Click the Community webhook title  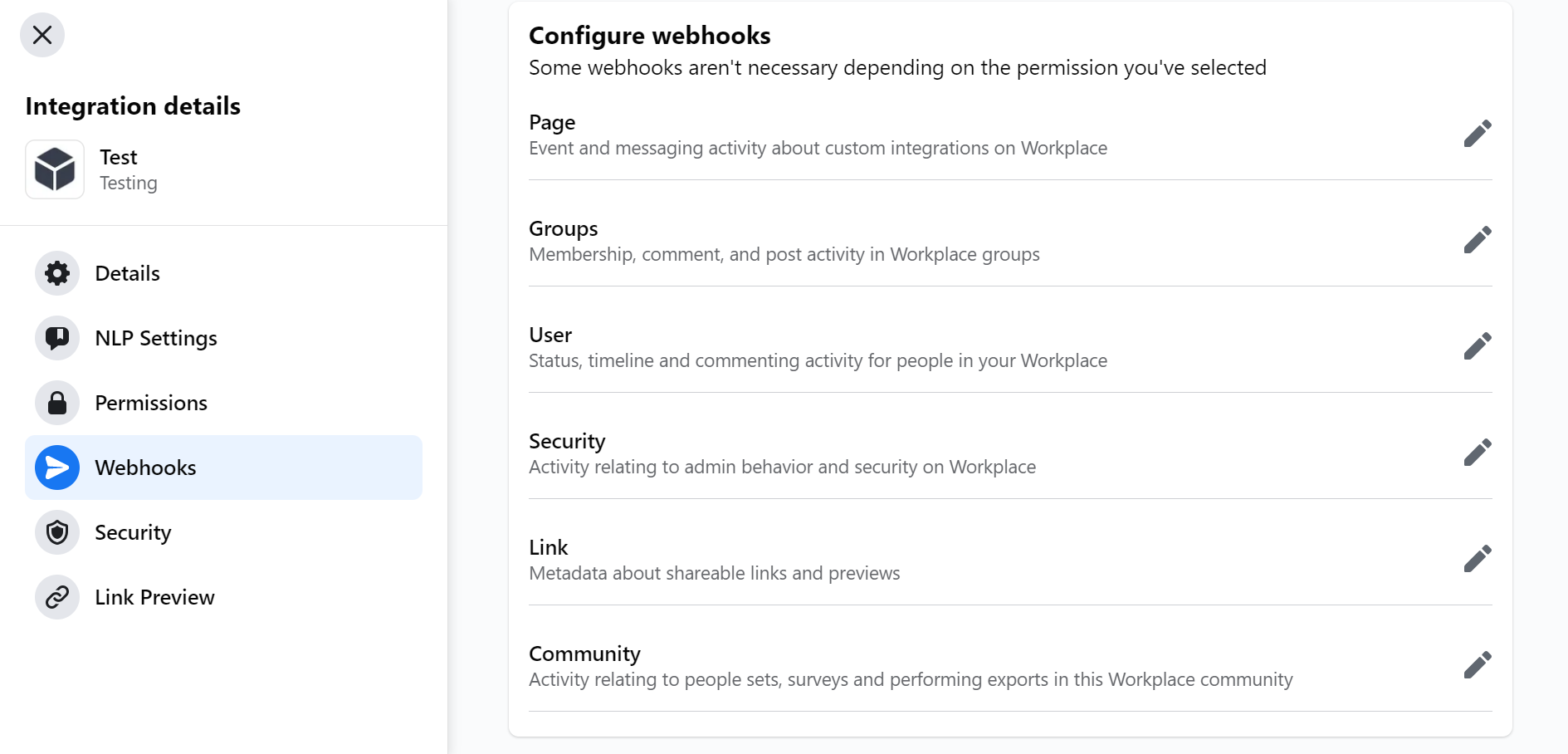click(584, 654)
